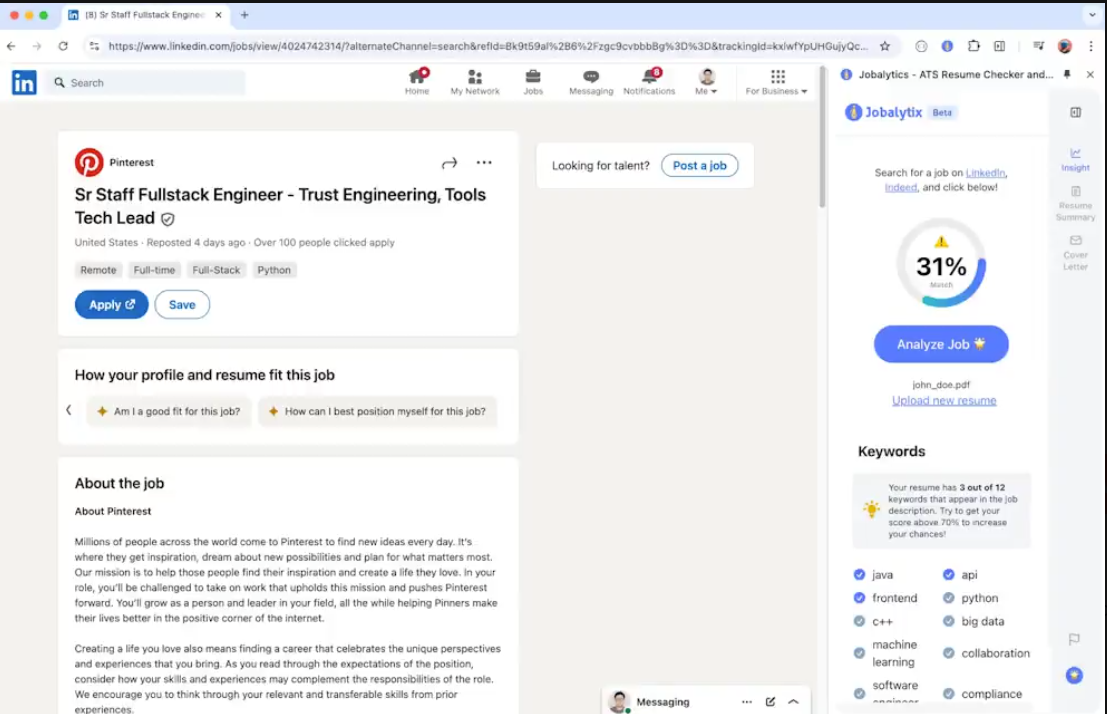Open the browser profile avatar
The height and width of the screenshot is (714, 1107).
tap(1065, 46)
